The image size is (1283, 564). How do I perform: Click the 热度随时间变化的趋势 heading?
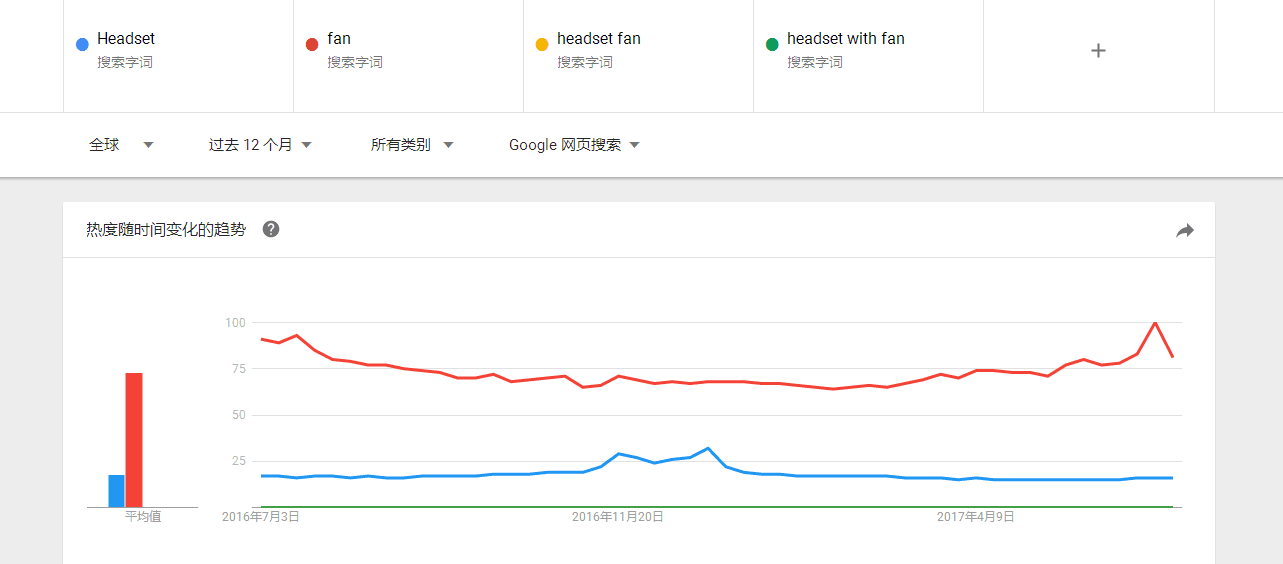point(166,230)
